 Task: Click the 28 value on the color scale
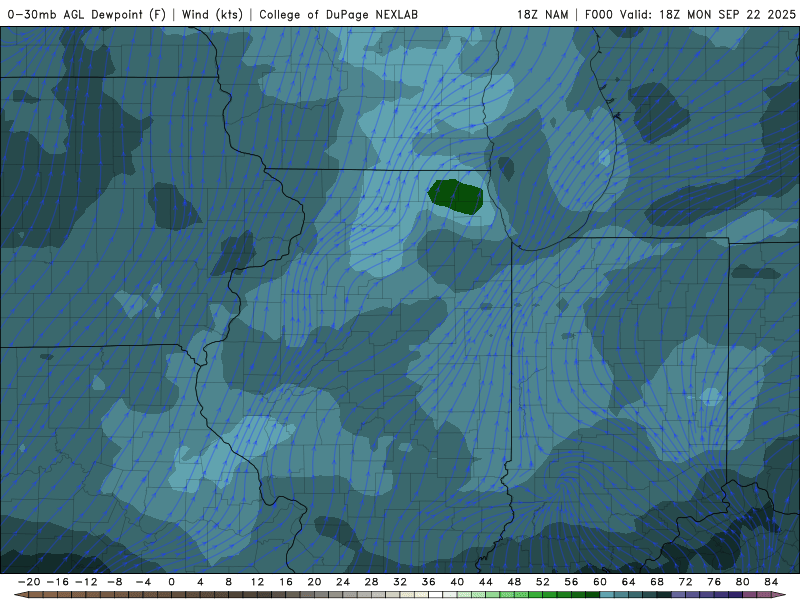click(371, 582)
